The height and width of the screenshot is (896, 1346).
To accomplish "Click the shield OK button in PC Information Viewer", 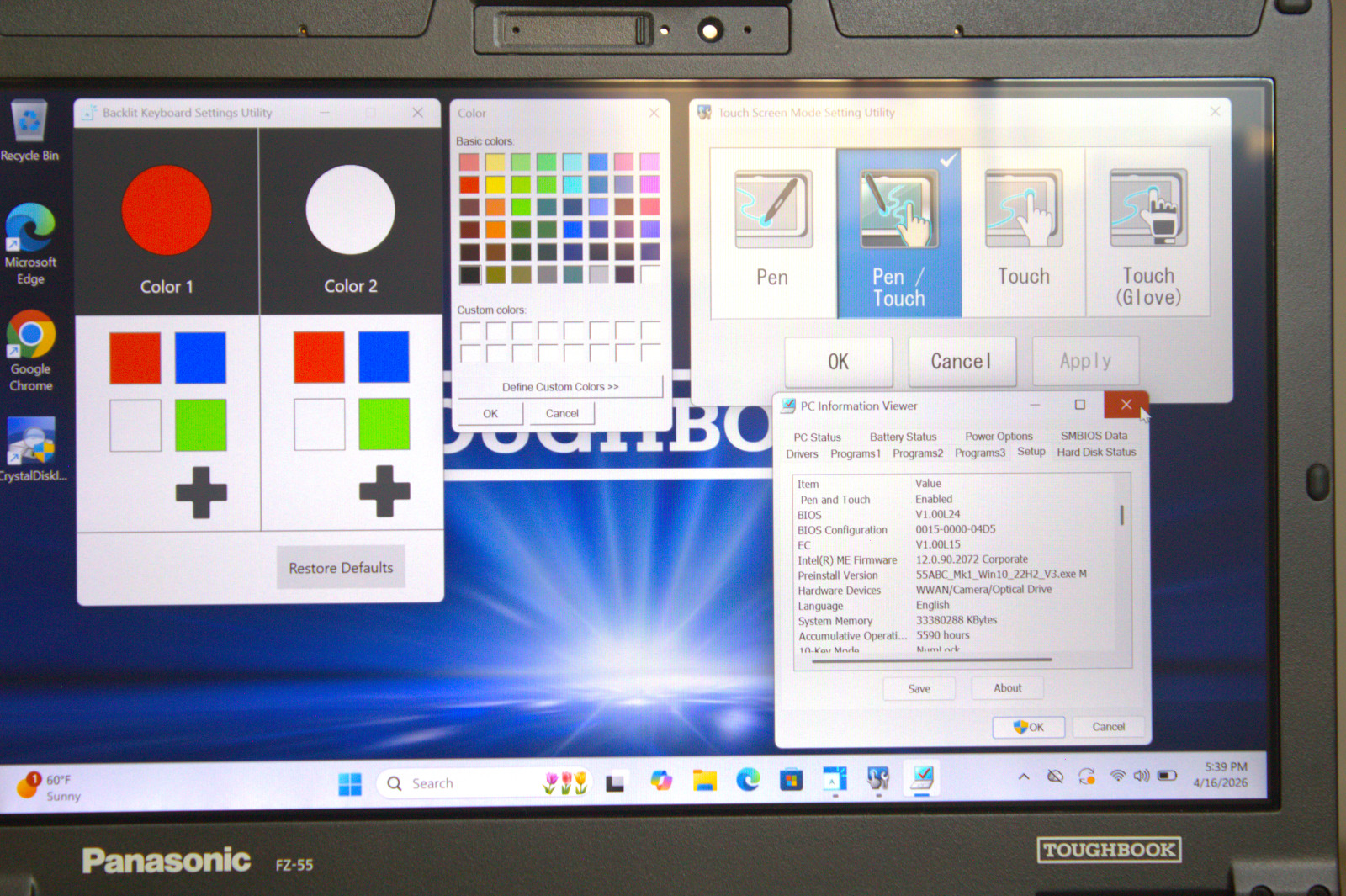I will [1028, 728].
